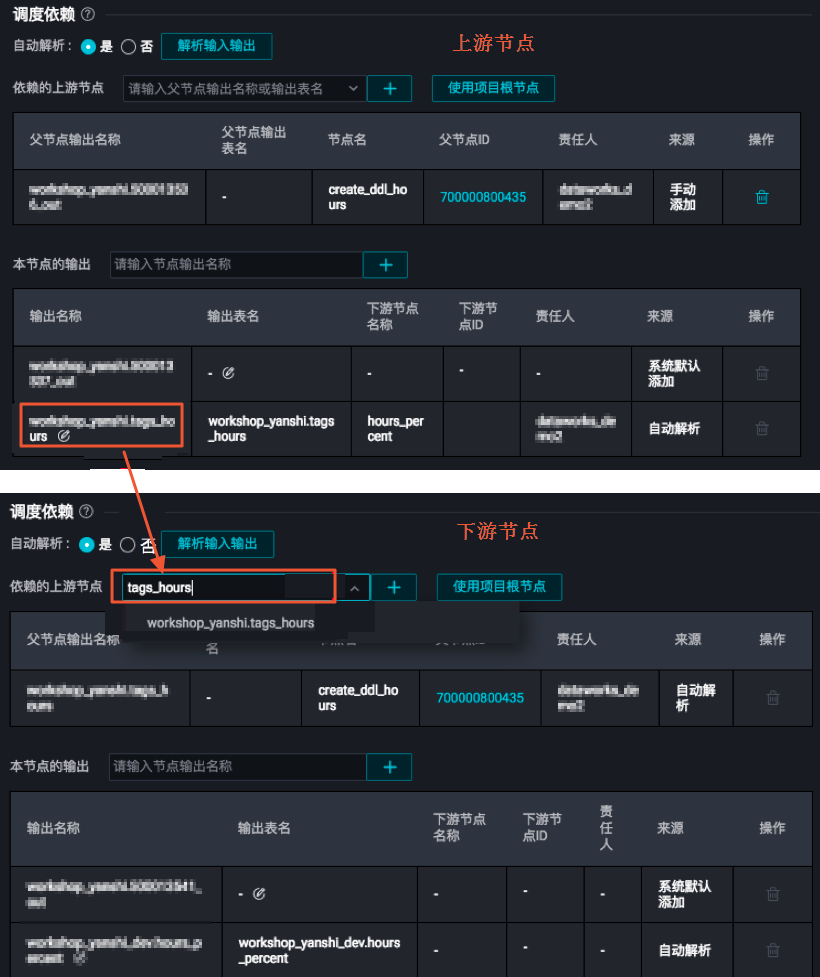
Task: Click help icon beside lower 调度依赖 title
Action: pos(87,512)
